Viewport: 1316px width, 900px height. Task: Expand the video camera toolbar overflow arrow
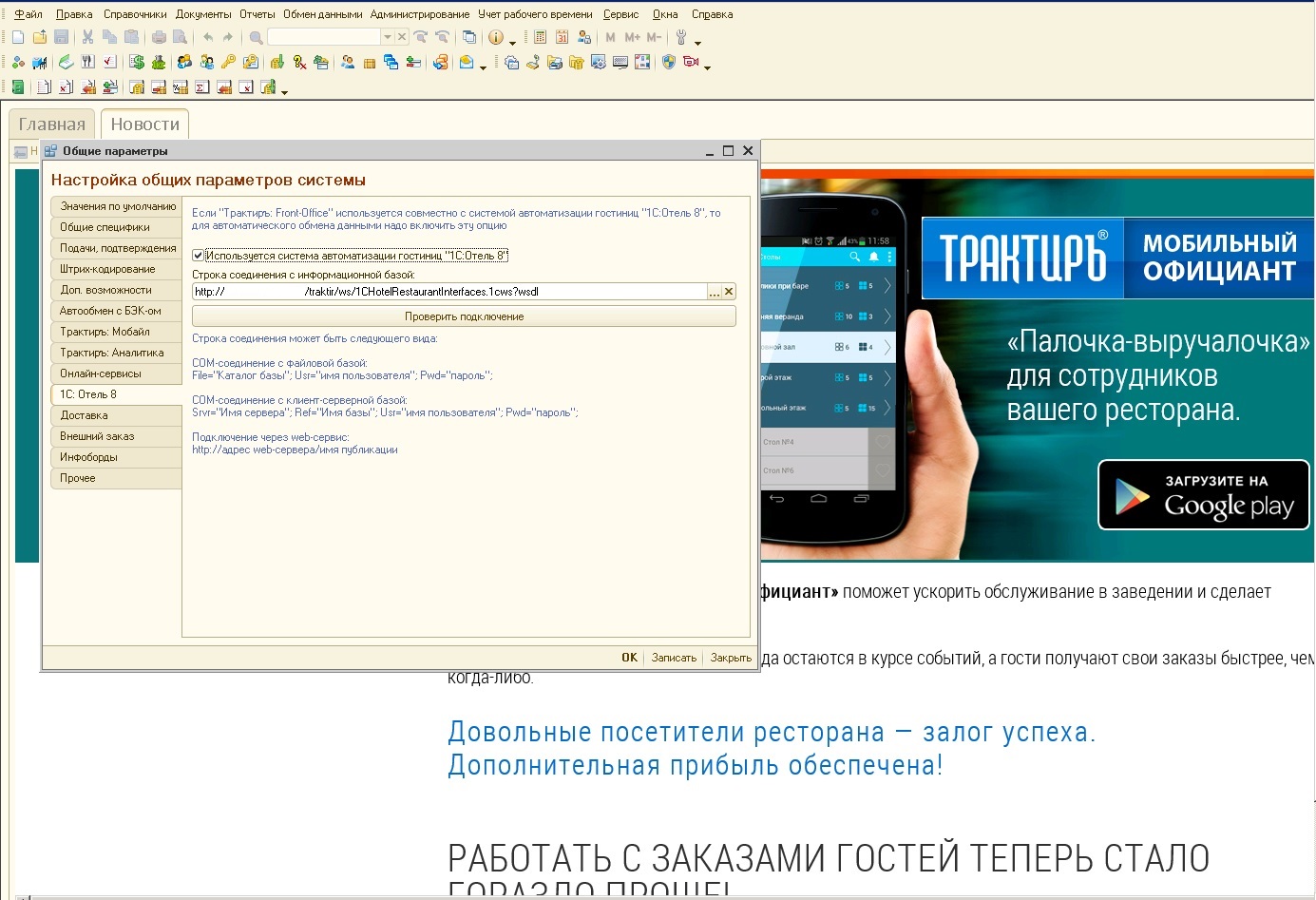pos(707,67)
